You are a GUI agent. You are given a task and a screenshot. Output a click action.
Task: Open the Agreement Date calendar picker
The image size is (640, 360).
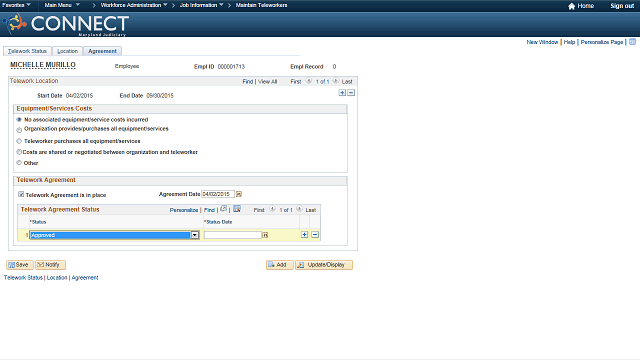point(239,194)
